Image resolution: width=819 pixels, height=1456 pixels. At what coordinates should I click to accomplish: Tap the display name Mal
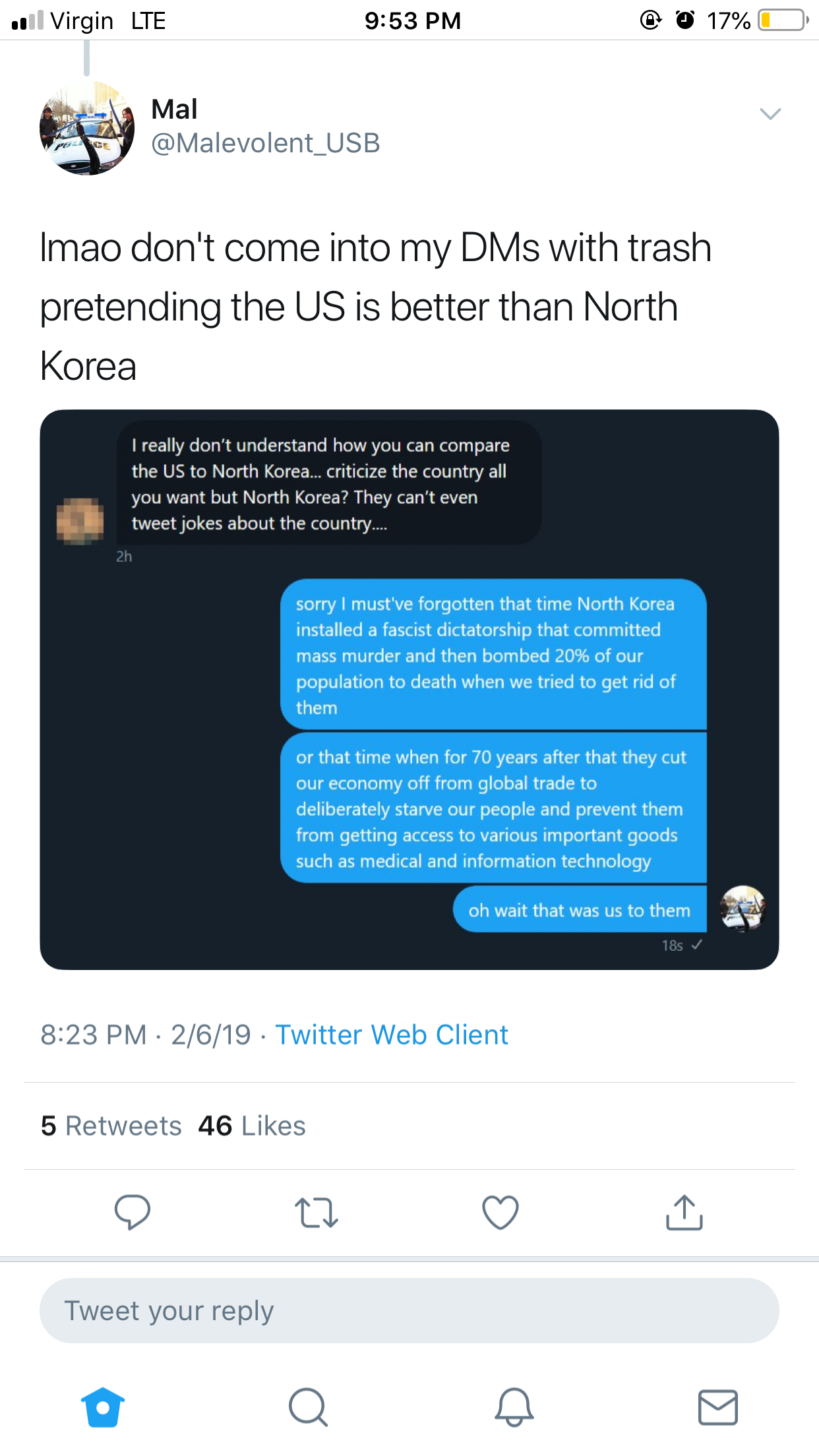[174, 109]
